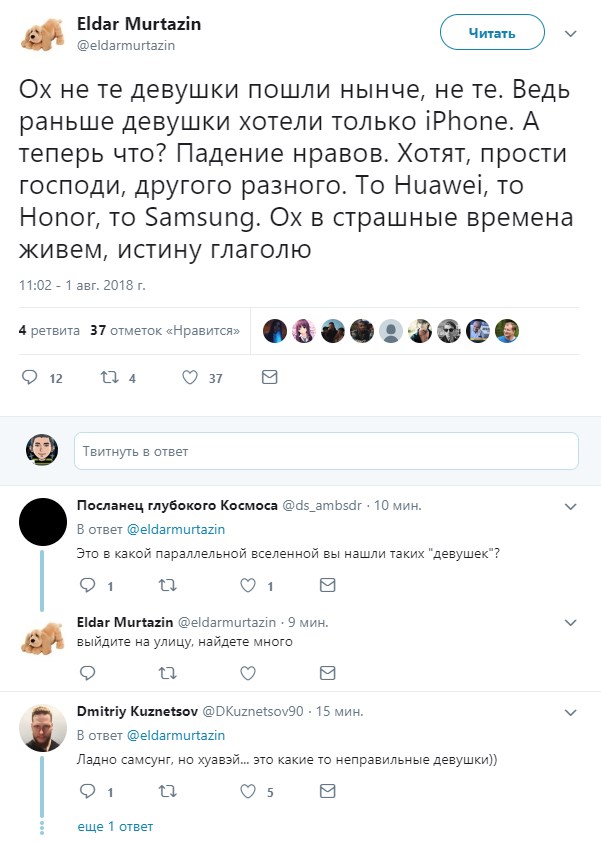Reply to the main tweet
The image size is (601, 843).
coord(29,378)
